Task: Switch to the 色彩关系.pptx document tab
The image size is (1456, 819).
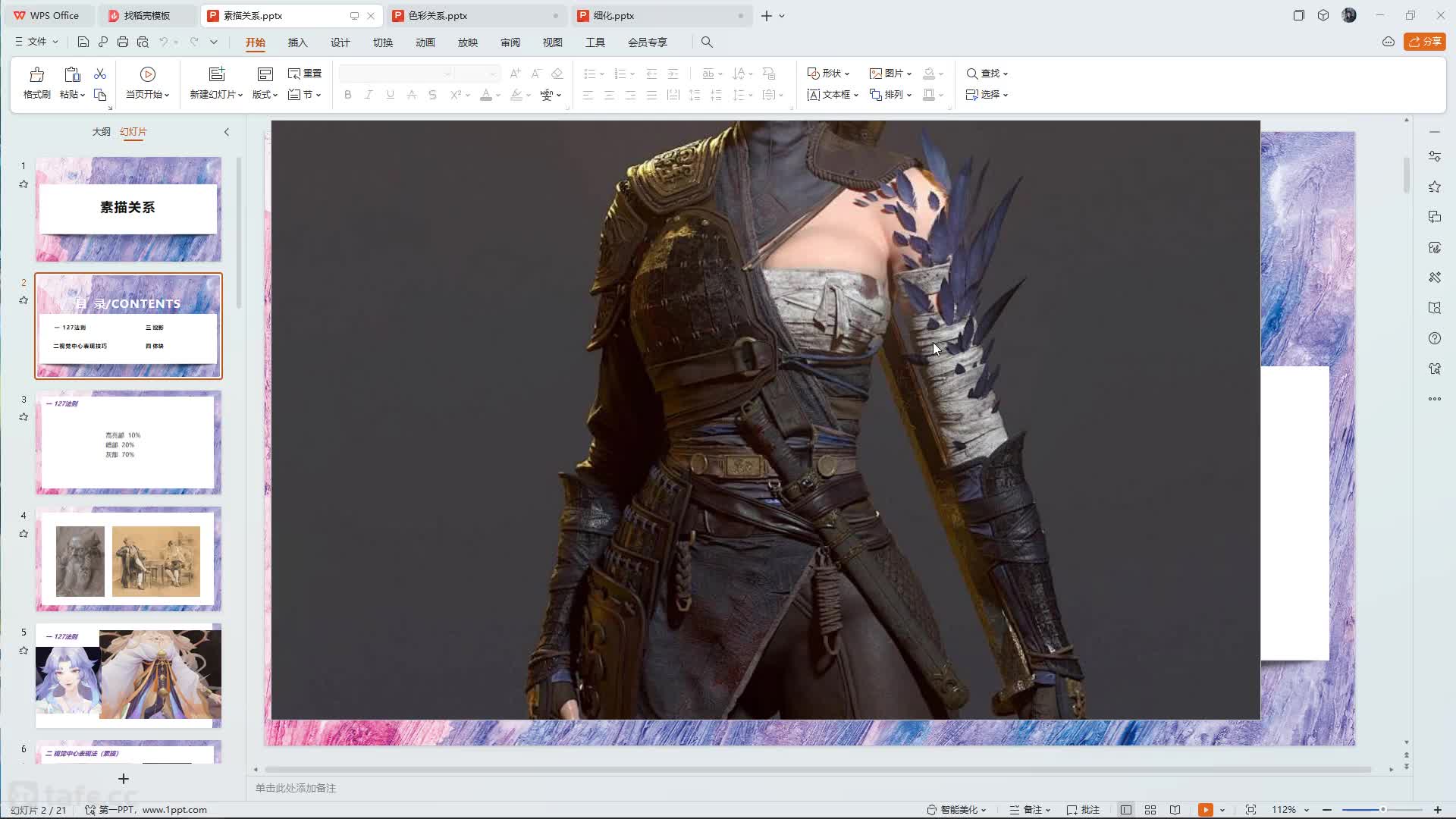Action: click(x=476, y=15)
